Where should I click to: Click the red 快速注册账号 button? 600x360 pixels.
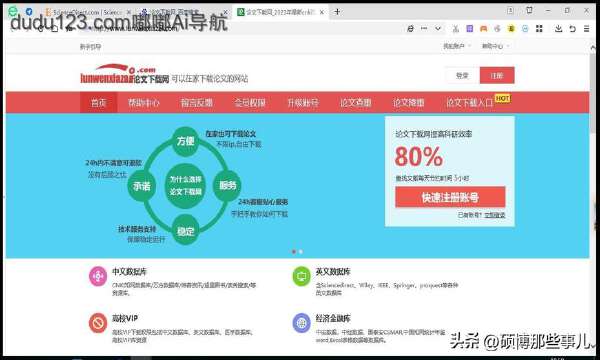click(450, 197)
